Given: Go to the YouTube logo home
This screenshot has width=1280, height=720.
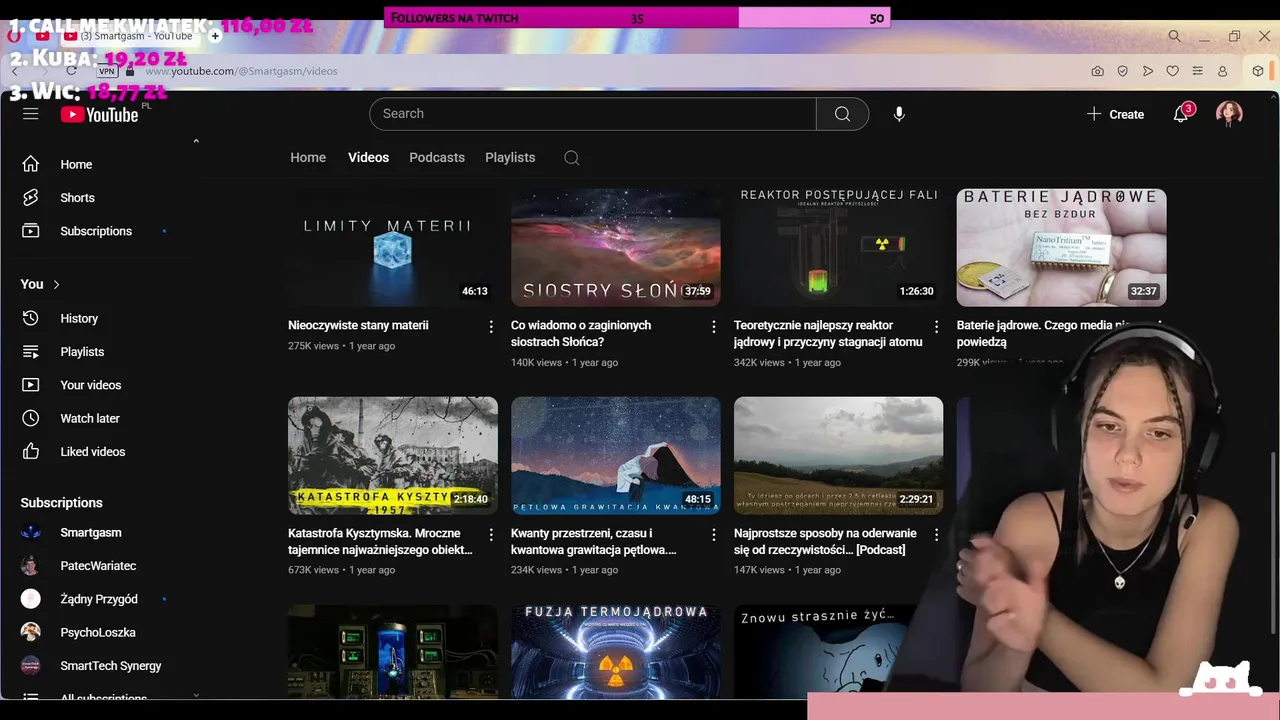Looking at the screenshot, I should pyautogui.click(x=100, y=114).
